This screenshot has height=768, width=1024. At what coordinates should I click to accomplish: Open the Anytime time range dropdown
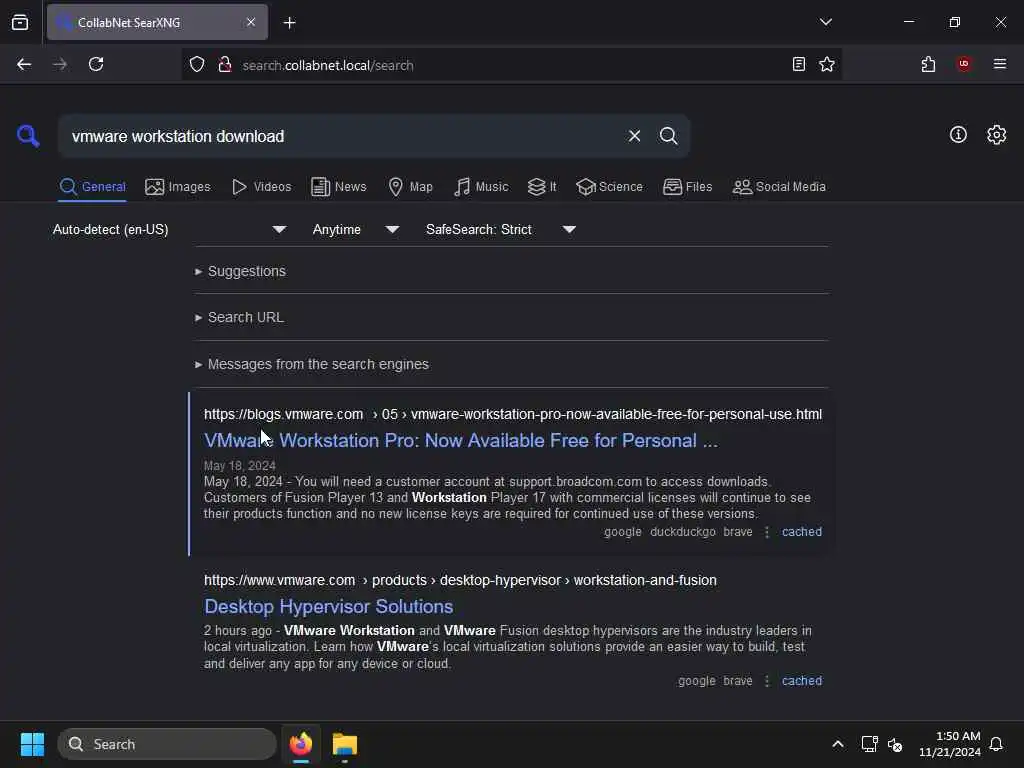pos(356,229)
